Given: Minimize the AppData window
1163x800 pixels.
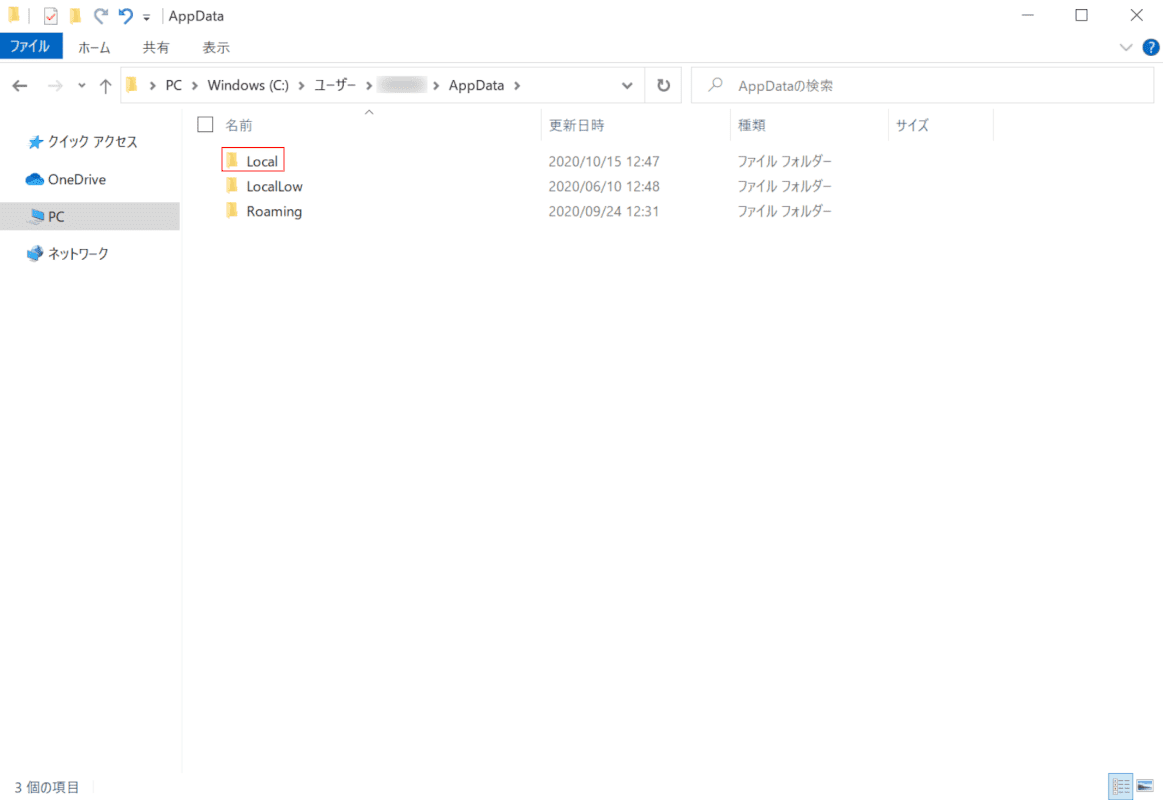Looking at the screenshot, I should [x=1027, y=16].
